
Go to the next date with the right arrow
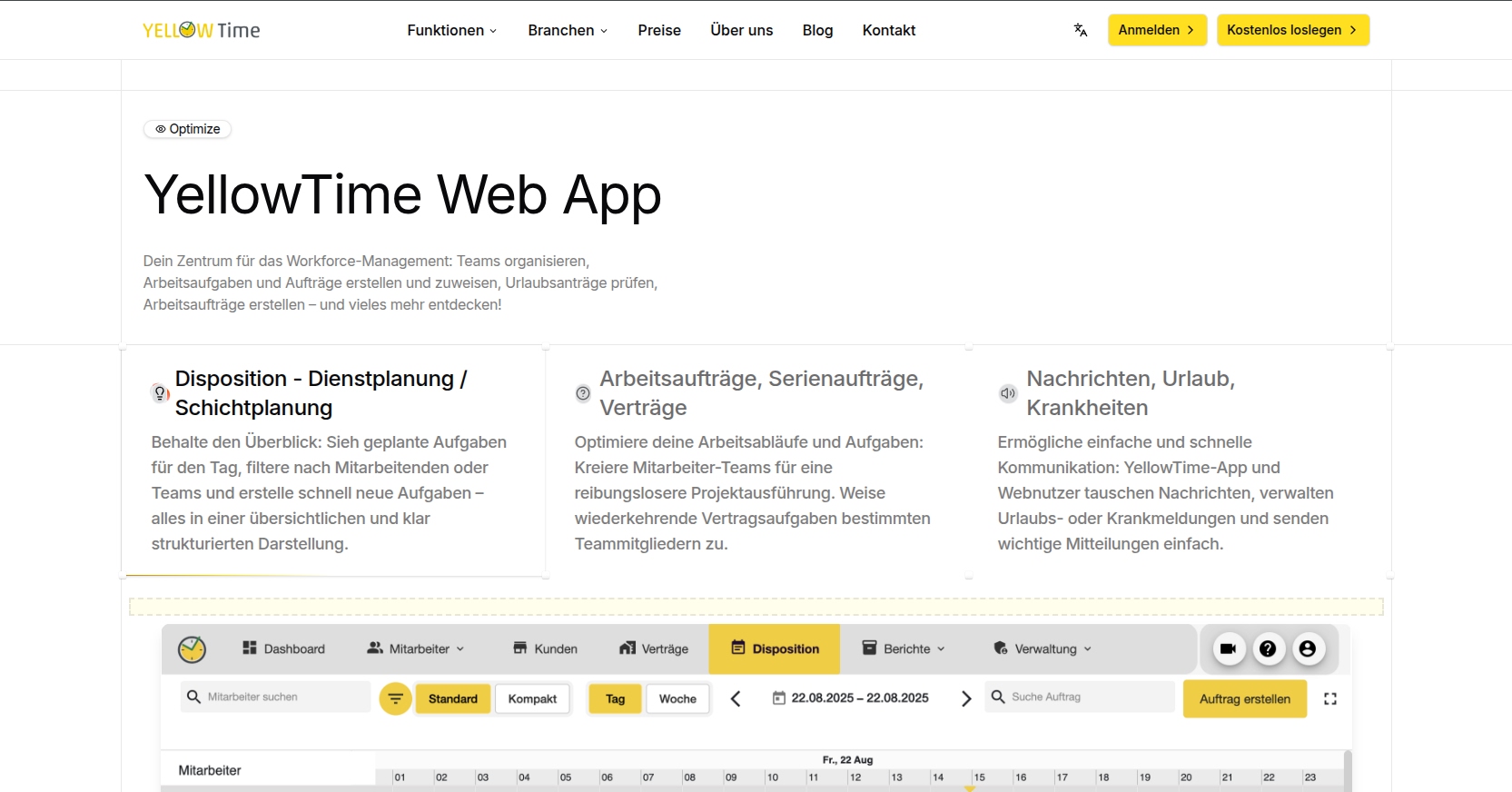pos(966,698)
